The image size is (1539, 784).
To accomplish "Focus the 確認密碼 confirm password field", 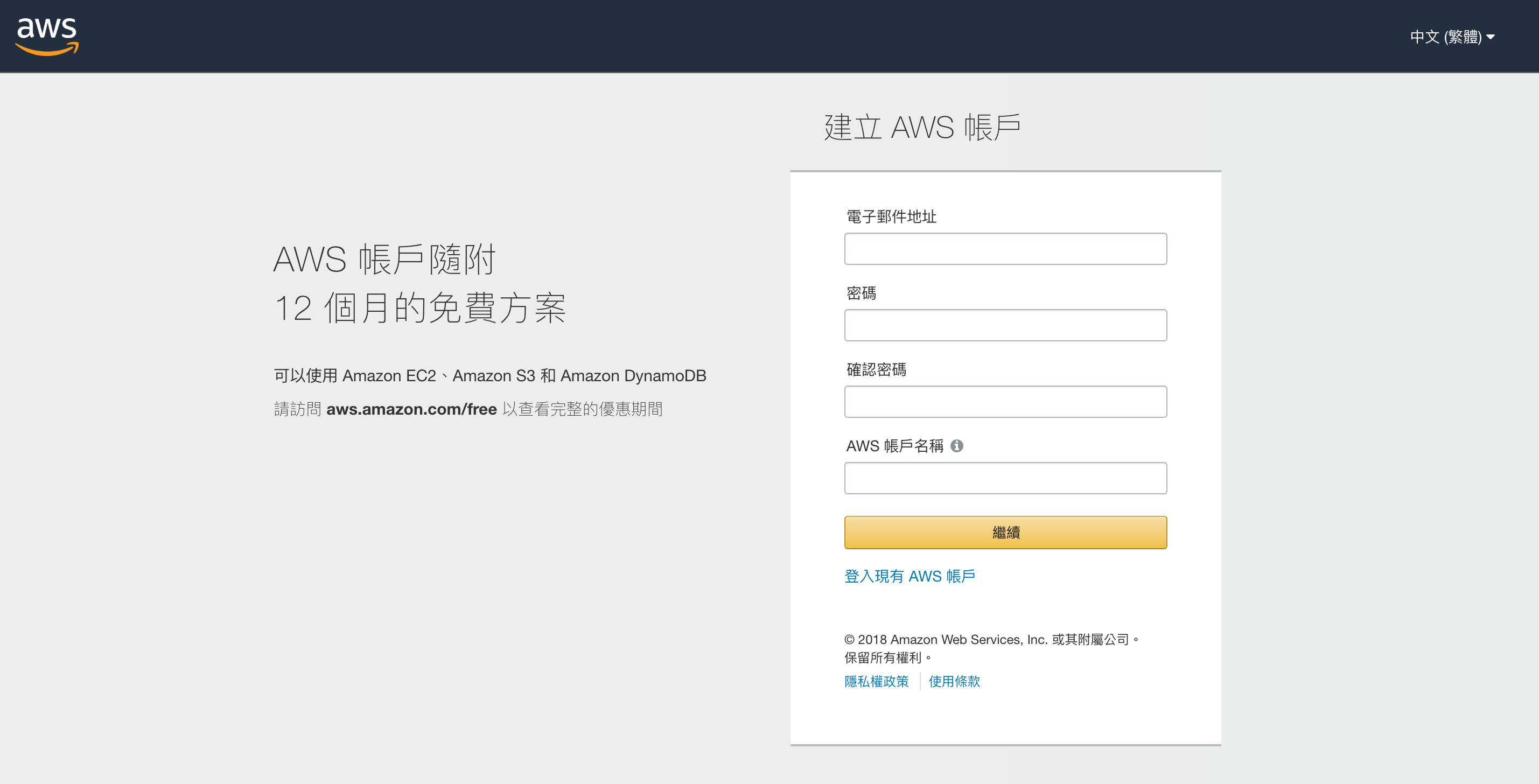I will tap(1005, 402).
